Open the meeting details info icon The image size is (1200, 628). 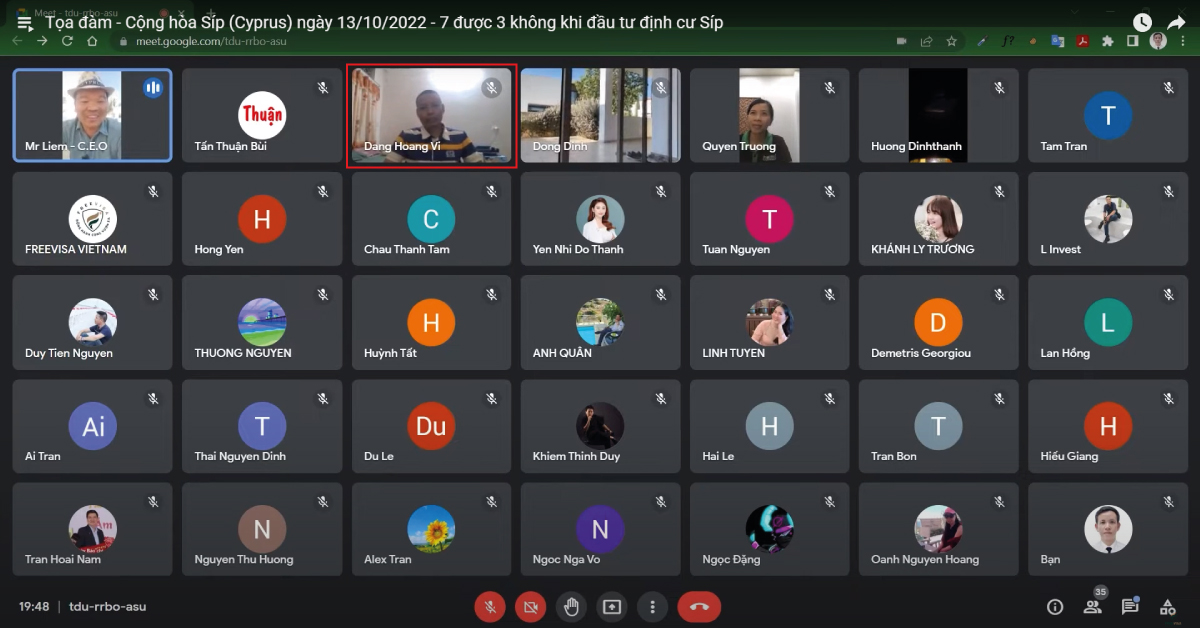coord(1055,606)
